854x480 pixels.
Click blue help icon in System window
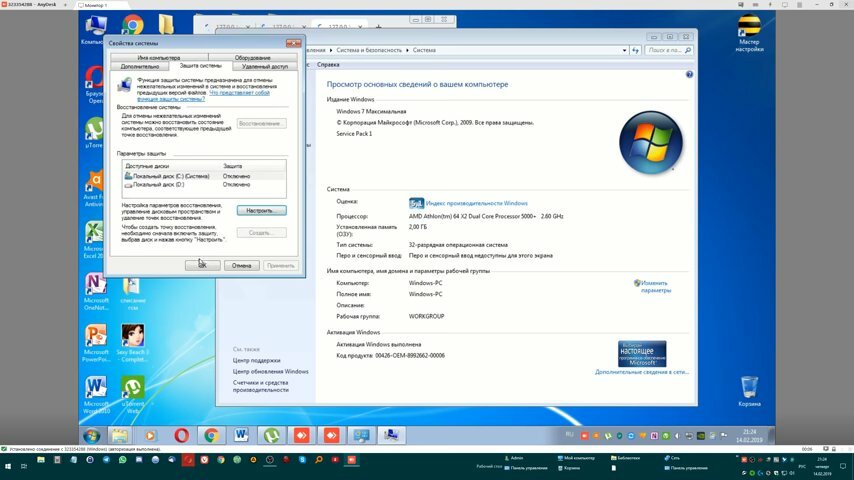[x=689, y=74]
